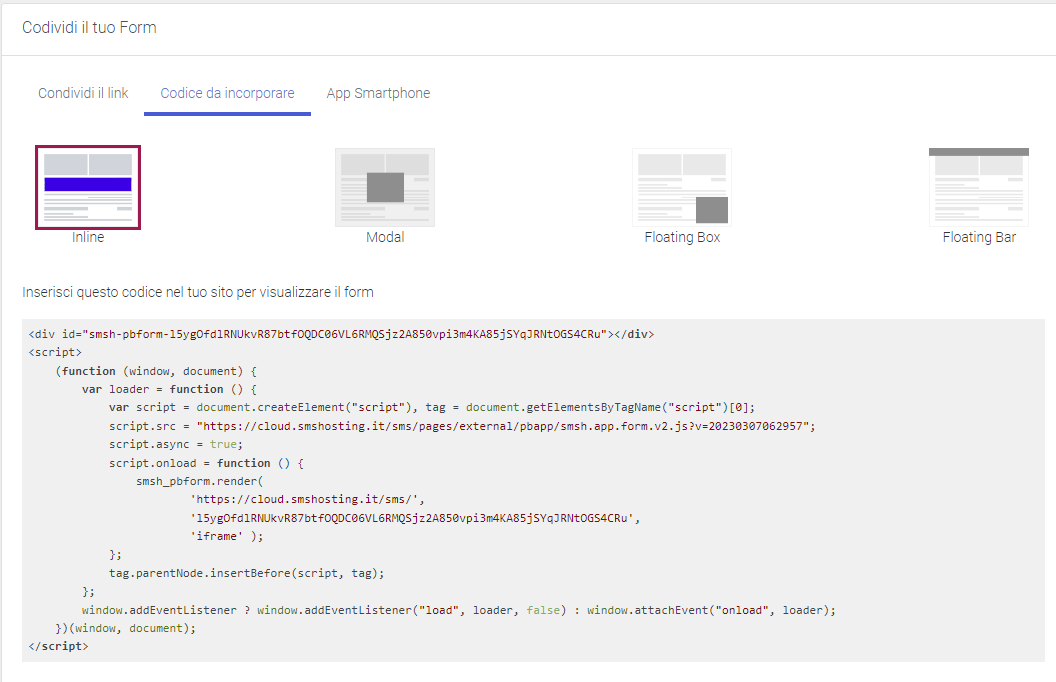The image size is (1056, 682).
Task: Click the 'iframe' argument in the code
Action: (226, 536)
